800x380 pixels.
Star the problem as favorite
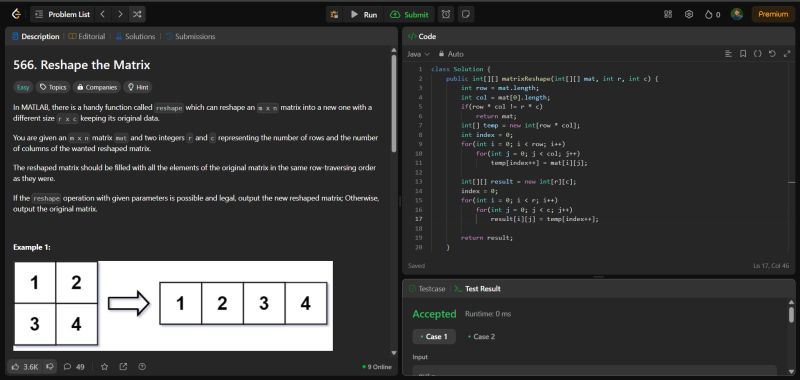(105, 366)
